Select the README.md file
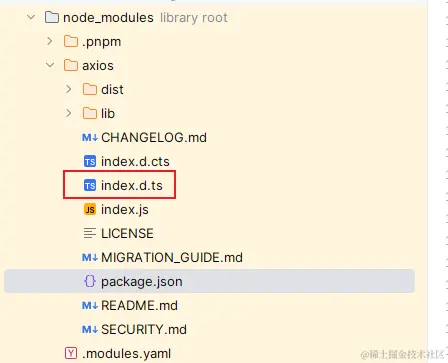This screenshot has width=448, height=363. click(x=139, y=305)
